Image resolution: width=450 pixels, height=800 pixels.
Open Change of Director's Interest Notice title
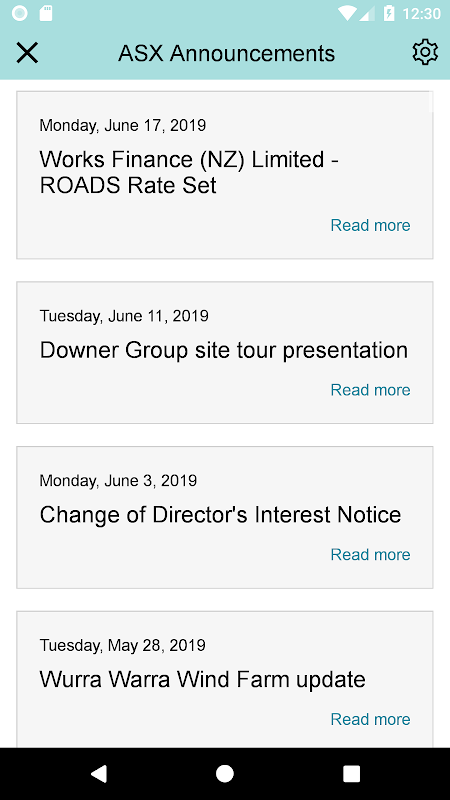(x=220, y=515)
